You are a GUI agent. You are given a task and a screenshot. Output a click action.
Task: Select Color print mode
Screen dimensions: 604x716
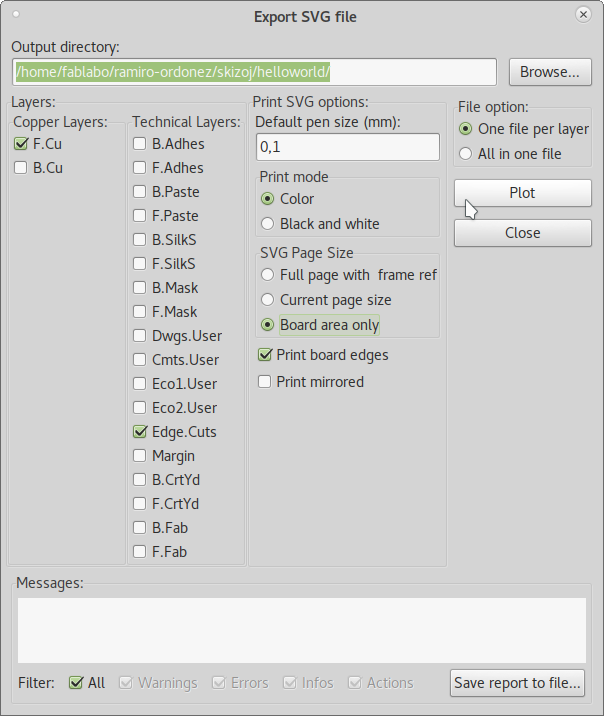[268, 199]
